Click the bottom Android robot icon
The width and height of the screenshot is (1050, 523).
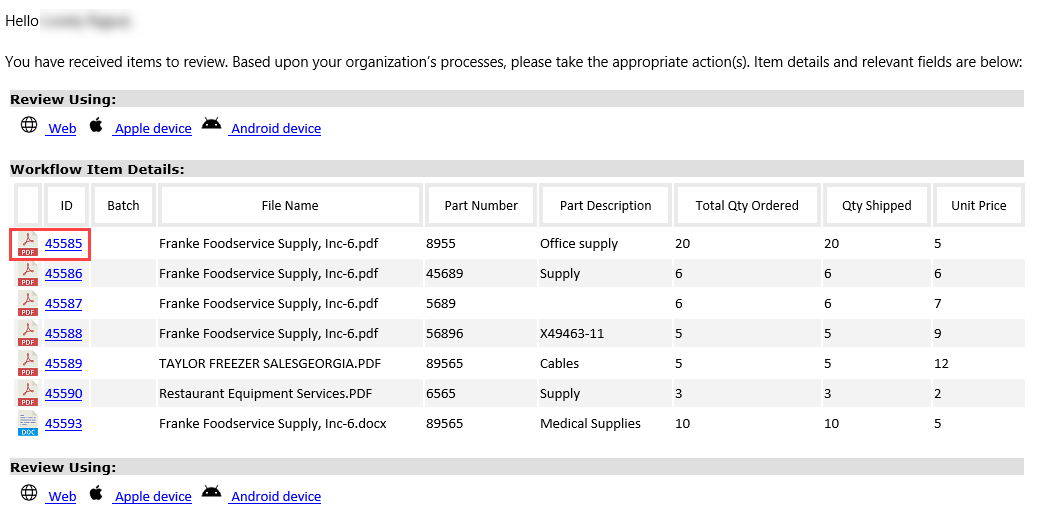click(x=211, y=492)
